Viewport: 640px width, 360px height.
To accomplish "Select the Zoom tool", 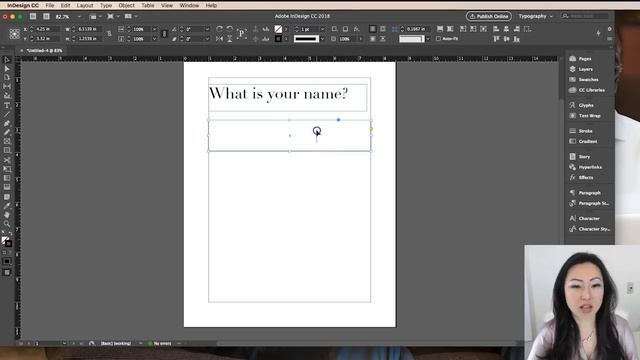I will (x=7, y=224).
